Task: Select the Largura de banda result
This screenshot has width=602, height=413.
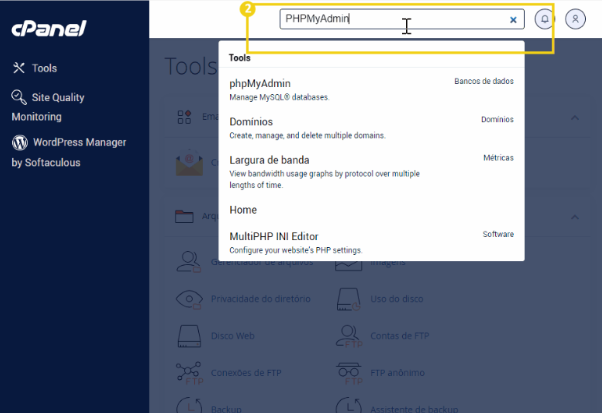Action: (x=371, y=172)
